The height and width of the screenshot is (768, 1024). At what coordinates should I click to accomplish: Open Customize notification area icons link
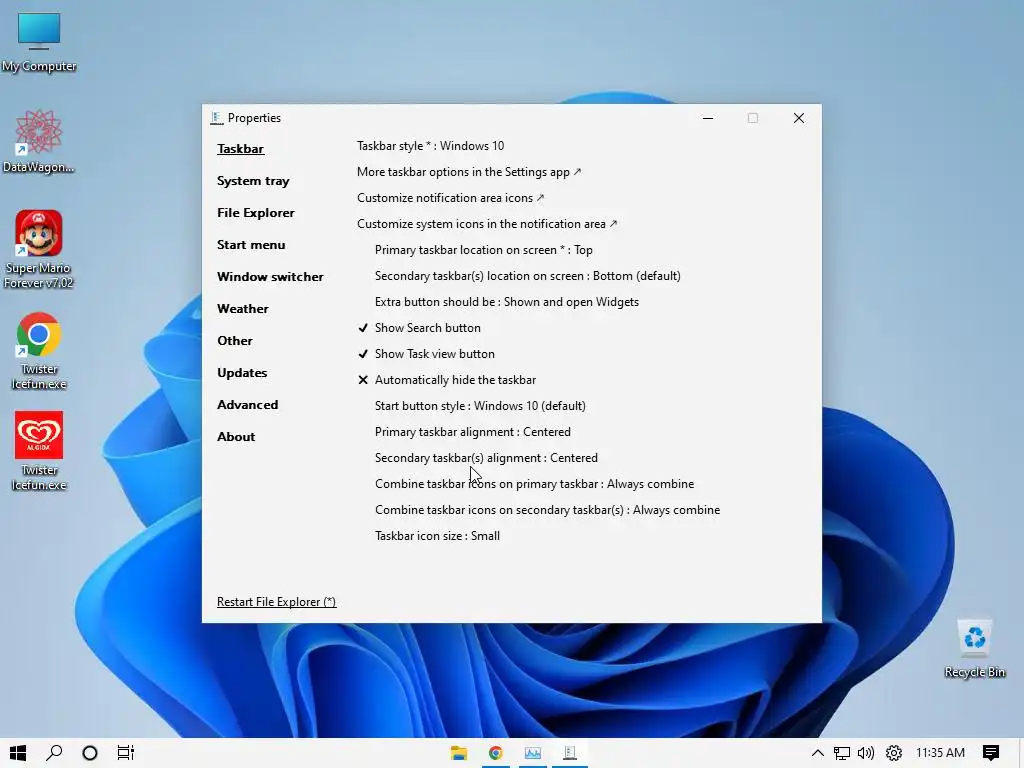coord(451,198)
